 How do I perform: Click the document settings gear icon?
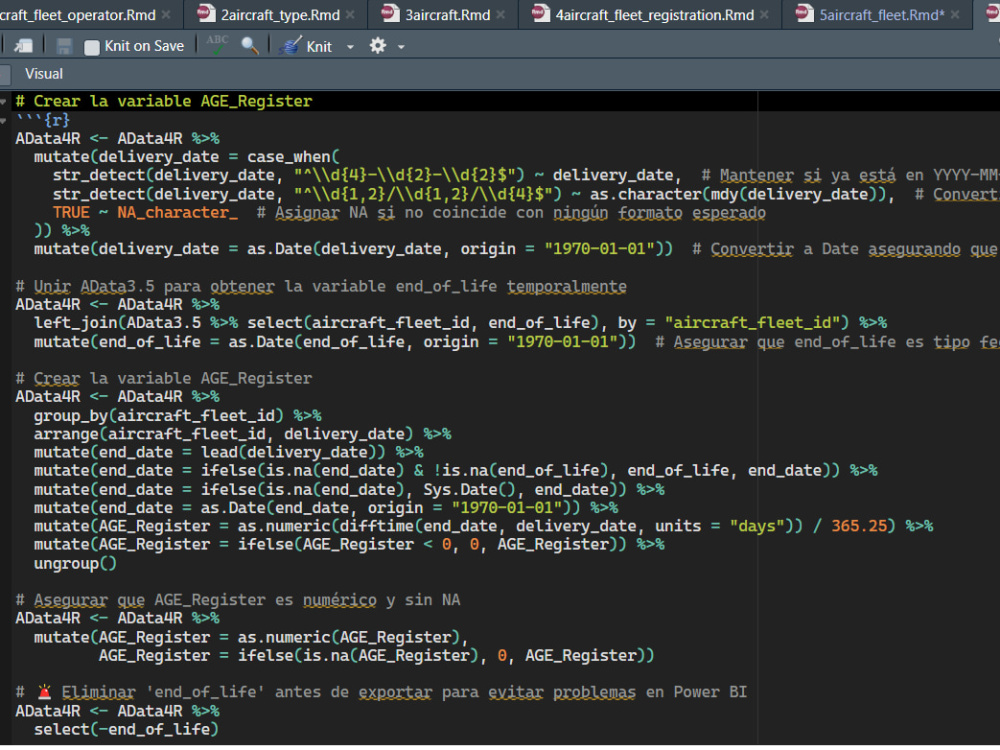point(378,46)
